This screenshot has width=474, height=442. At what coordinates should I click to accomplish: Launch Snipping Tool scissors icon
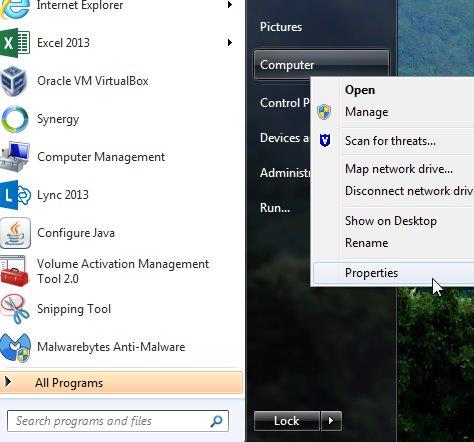click(x=15, y=309)
